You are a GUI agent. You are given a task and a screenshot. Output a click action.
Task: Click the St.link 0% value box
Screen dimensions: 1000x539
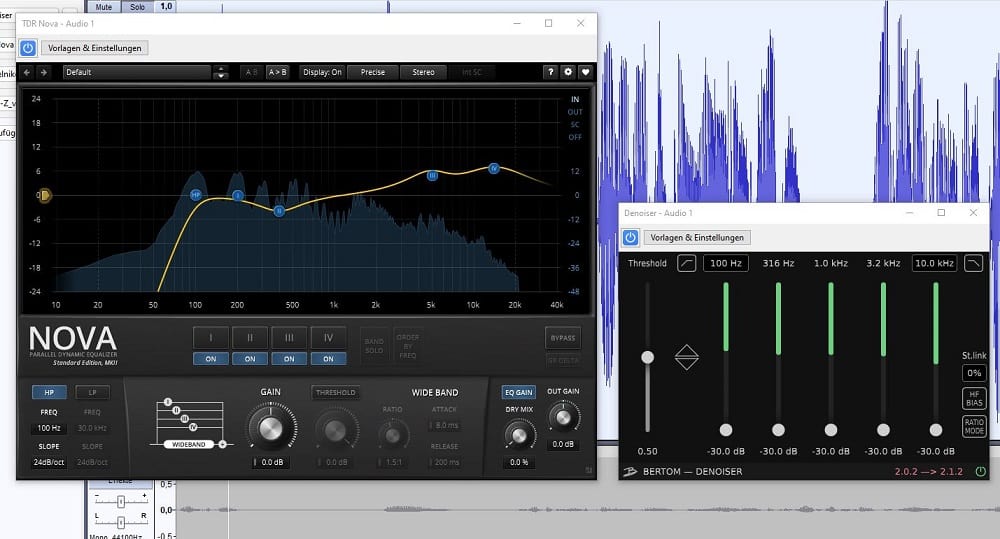[x=974, y=373]
